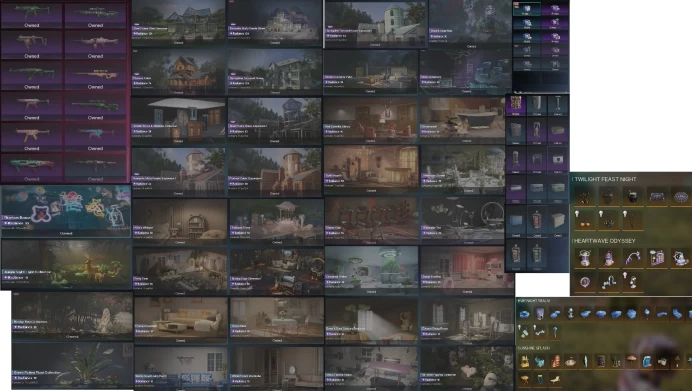Click the Heartwave Odyssey heading
Image resolution: width=692 pixels, height=391 pixels.
tap(605, 241)
